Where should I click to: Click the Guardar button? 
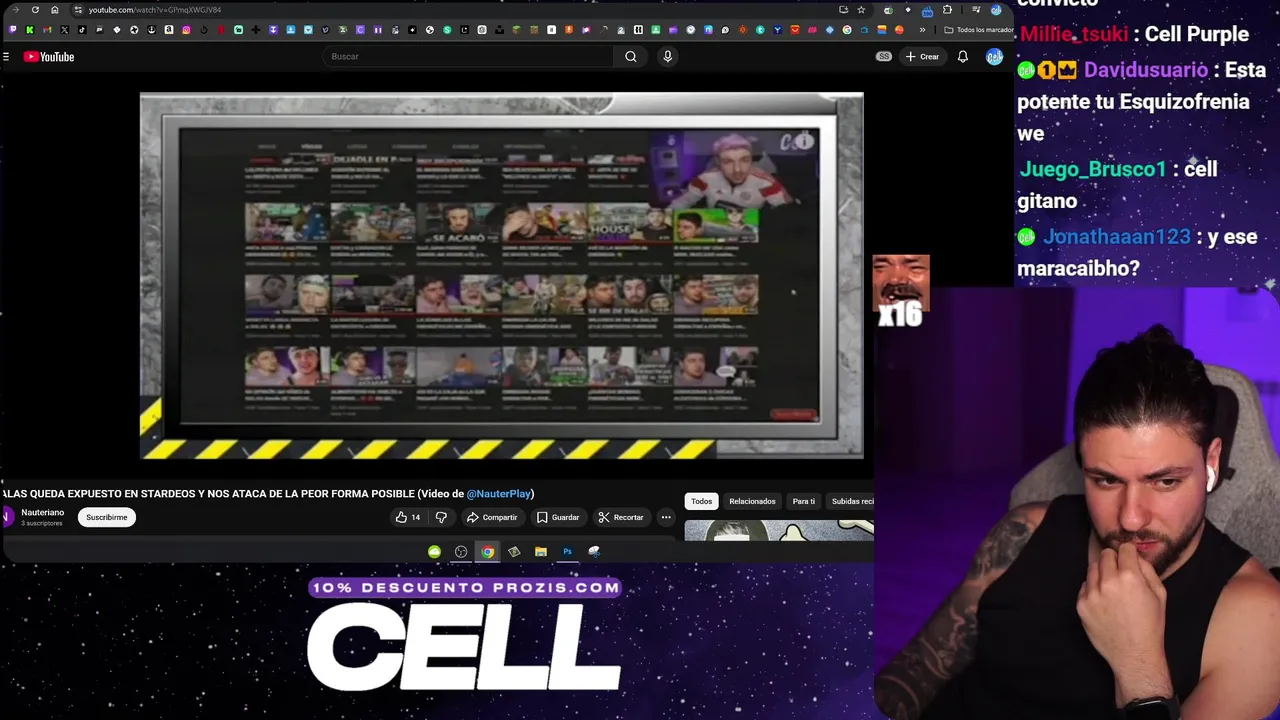(557, 517)
